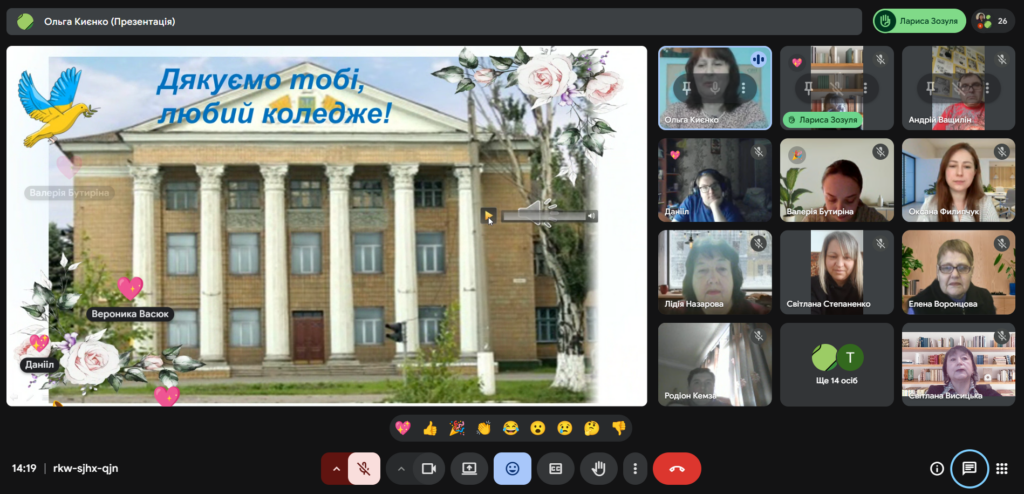Viewport: 1024px width, 494px height.
Task: Expand audio settings arrow beside microphone
Action: point(335,468)
